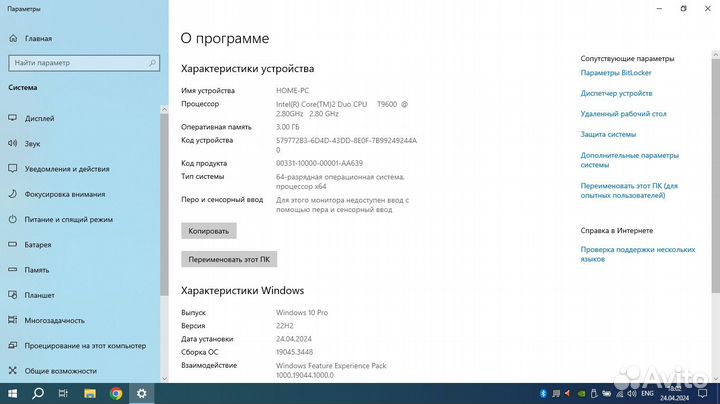Open Проверка поддержки нескольких языков link
The image size is (720, 404).
click(x=638, y=254)
